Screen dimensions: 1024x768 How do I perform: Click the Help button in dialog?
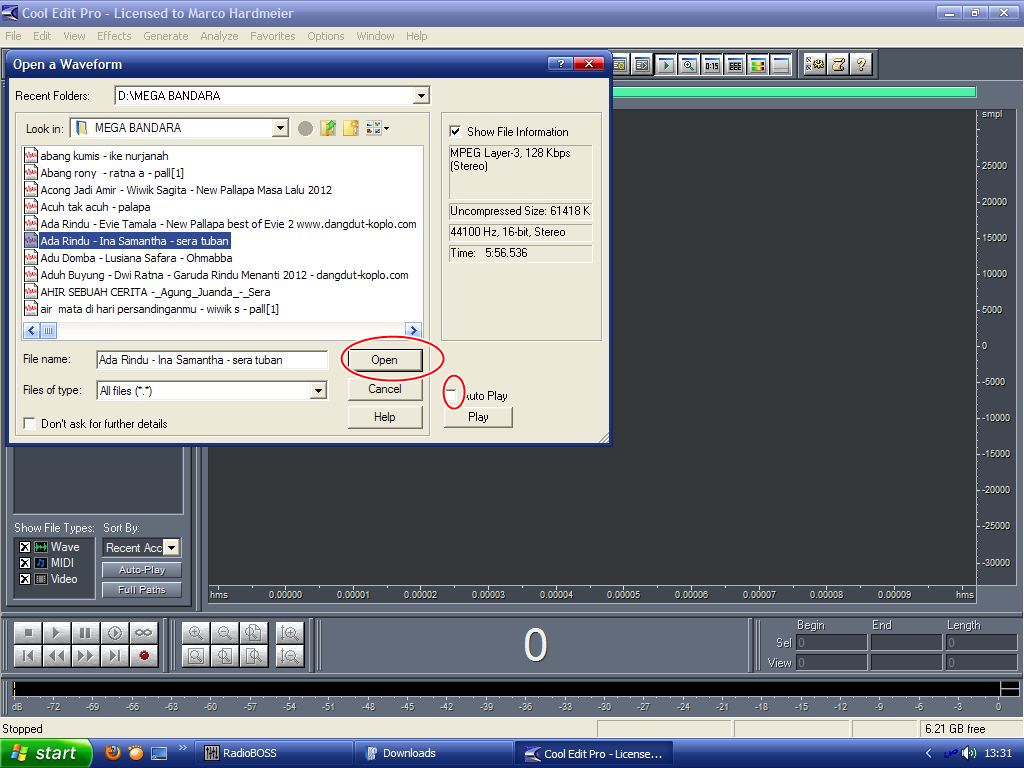coord(385,417)
